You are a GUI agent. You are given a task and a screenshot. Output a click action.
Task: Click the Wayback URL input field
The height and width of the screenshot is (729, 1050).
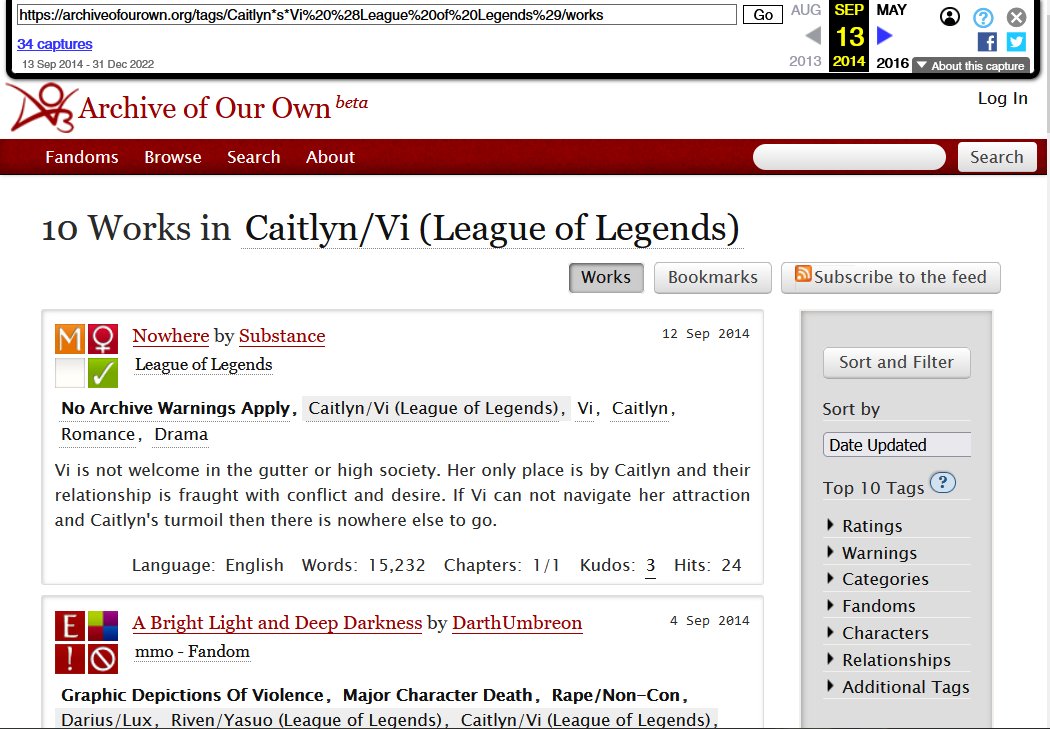(x=377, y=15)
